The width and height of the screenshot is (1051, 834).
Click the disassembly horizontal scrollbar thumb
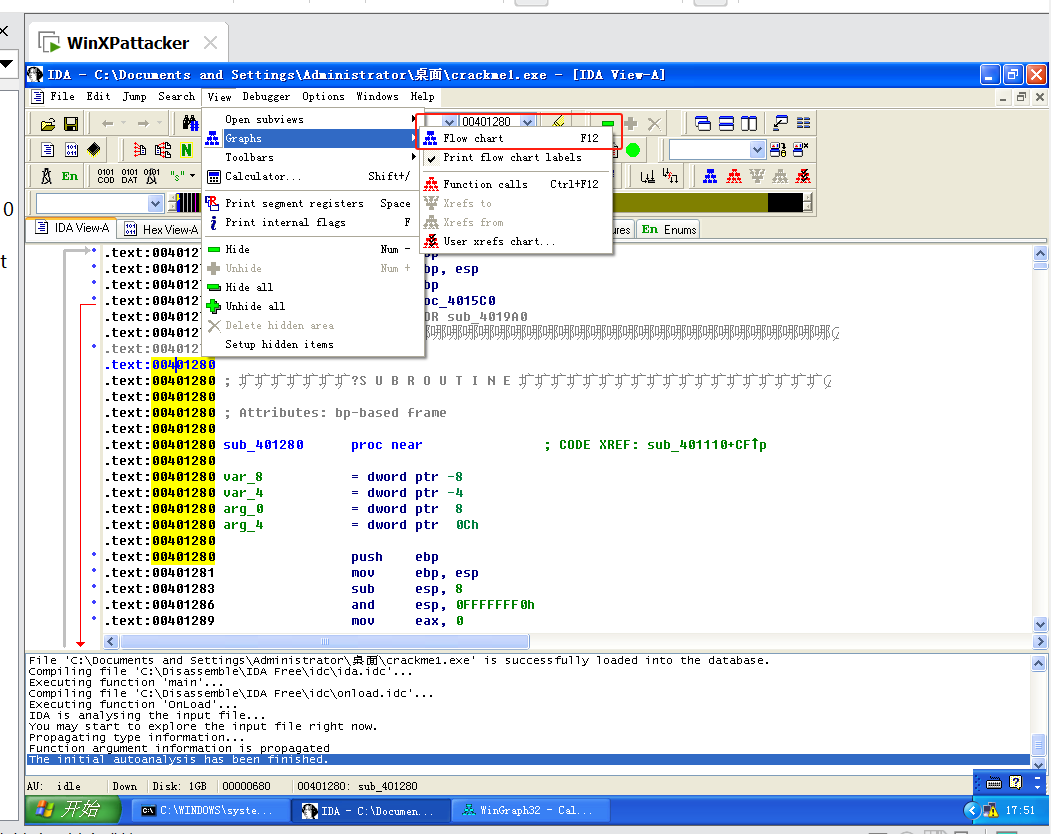(324, 642)
